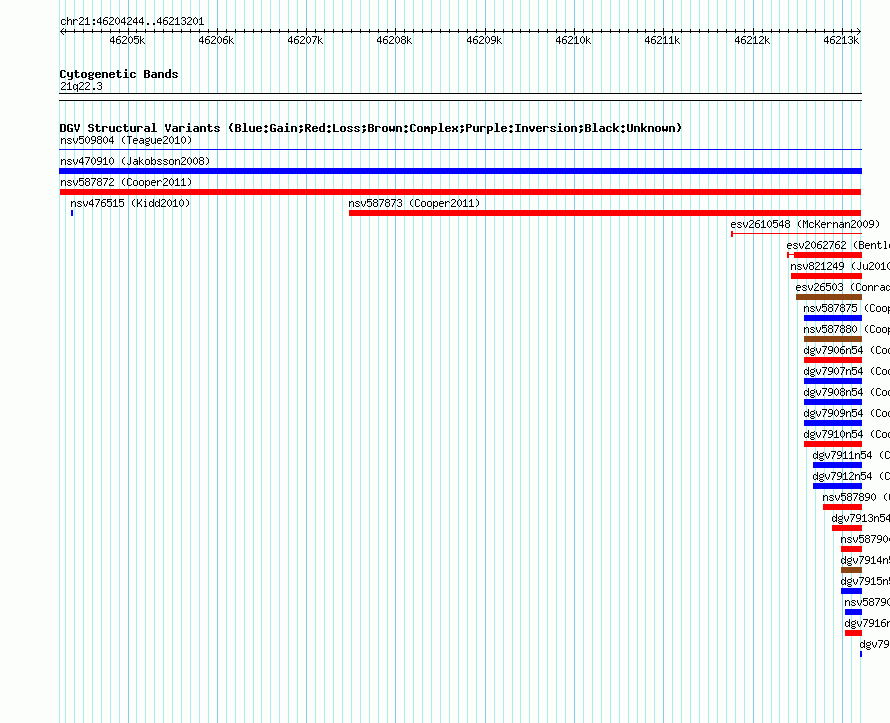This screenshot has width=890, height=723.
Task: Open the dgv7914 variant label
Action: pos(865,560)
